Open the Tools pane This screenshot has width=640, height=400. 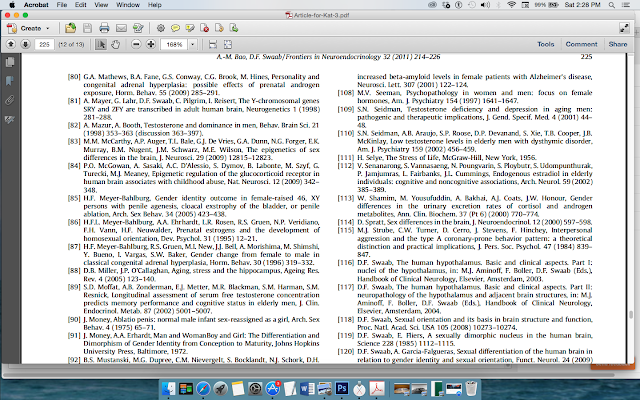point(546,44)
